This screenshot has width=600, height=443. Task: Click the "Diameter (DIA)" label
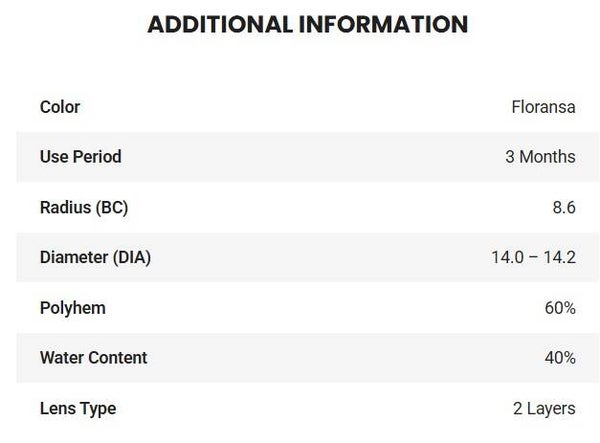pyautogui.click(x=95, y=258)
